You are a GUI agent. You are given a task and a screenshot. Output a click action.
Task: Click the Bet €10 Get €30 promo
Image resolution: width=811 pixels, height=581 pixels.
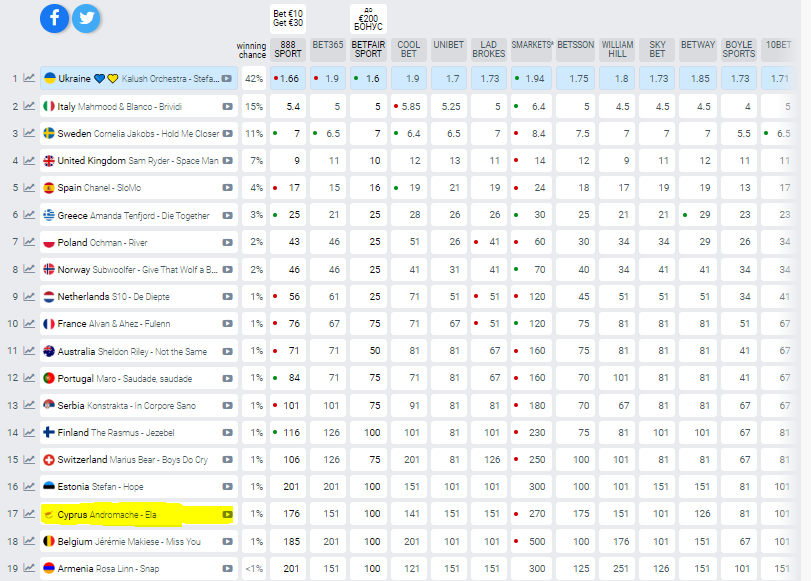[288, 19]
